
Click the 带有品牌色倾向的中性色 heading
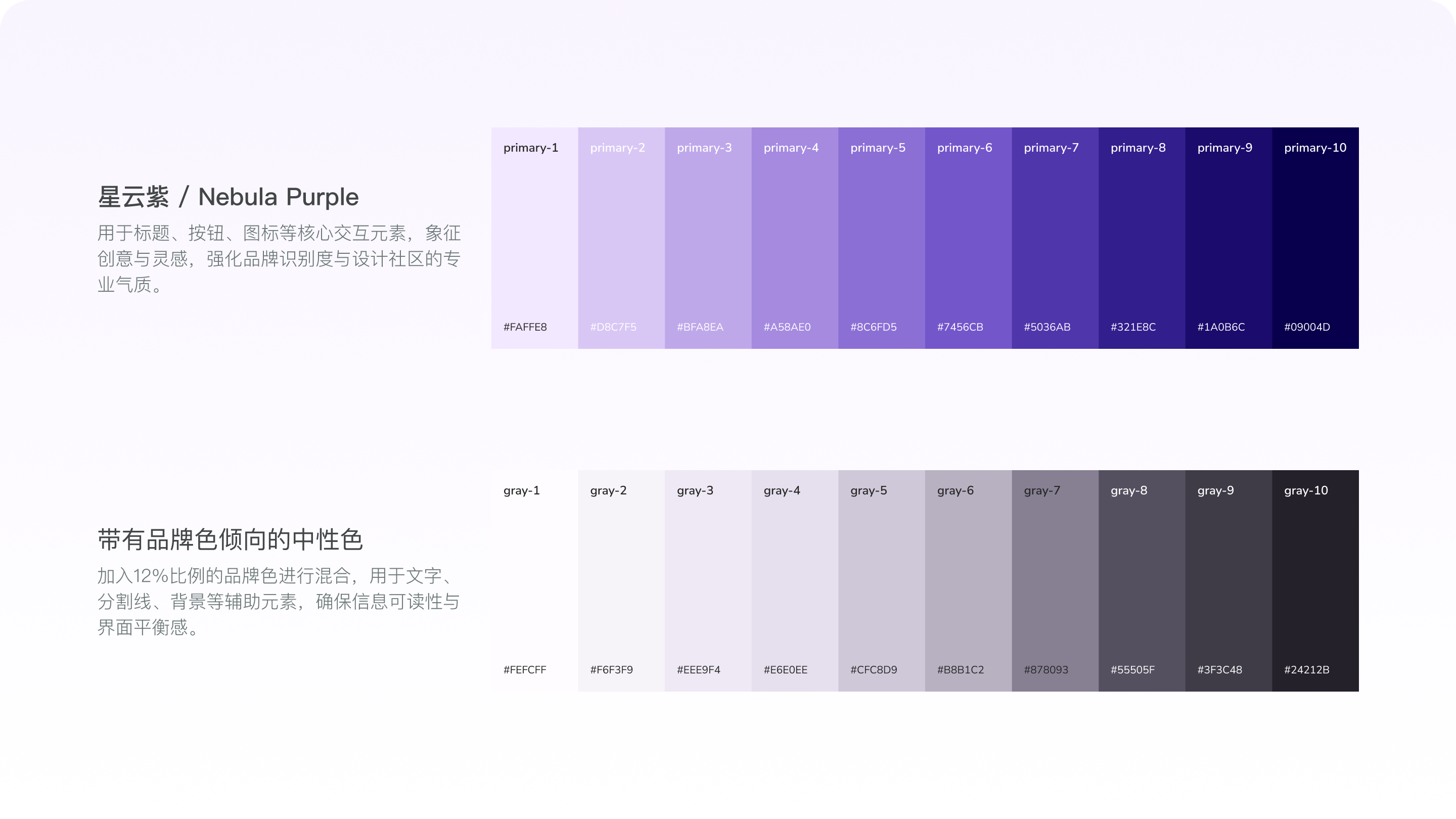[230, 539]
